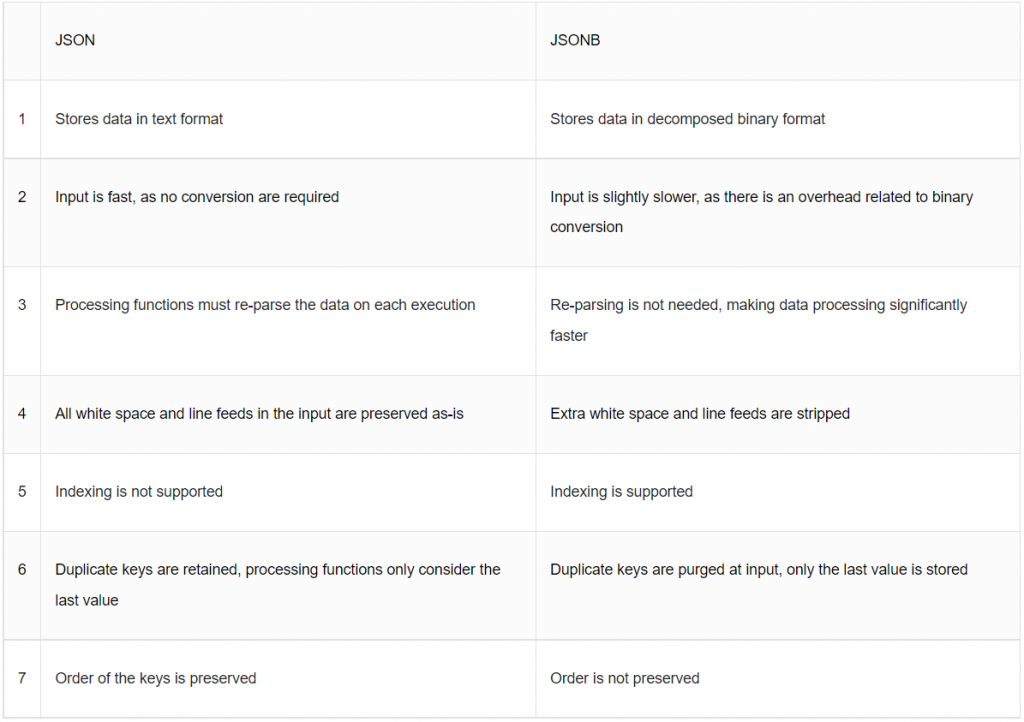The image size is (1024, 722).
Task: Click 'Extra white space' JSONB cell
Action: pyautogui.click(x=700, y=414)
